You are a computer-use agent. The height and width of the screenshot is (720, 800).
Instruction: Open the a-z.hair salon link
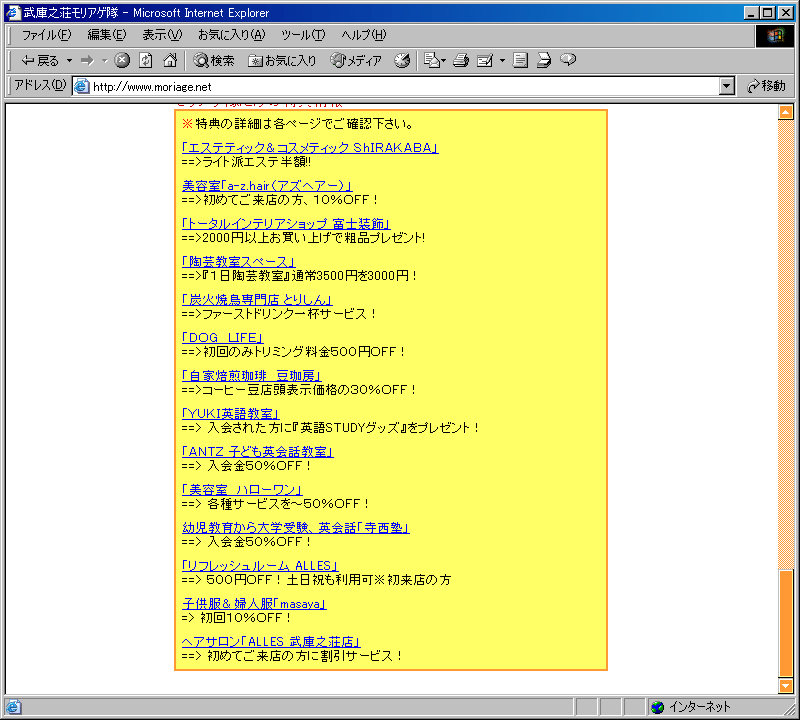coord(267,186)
